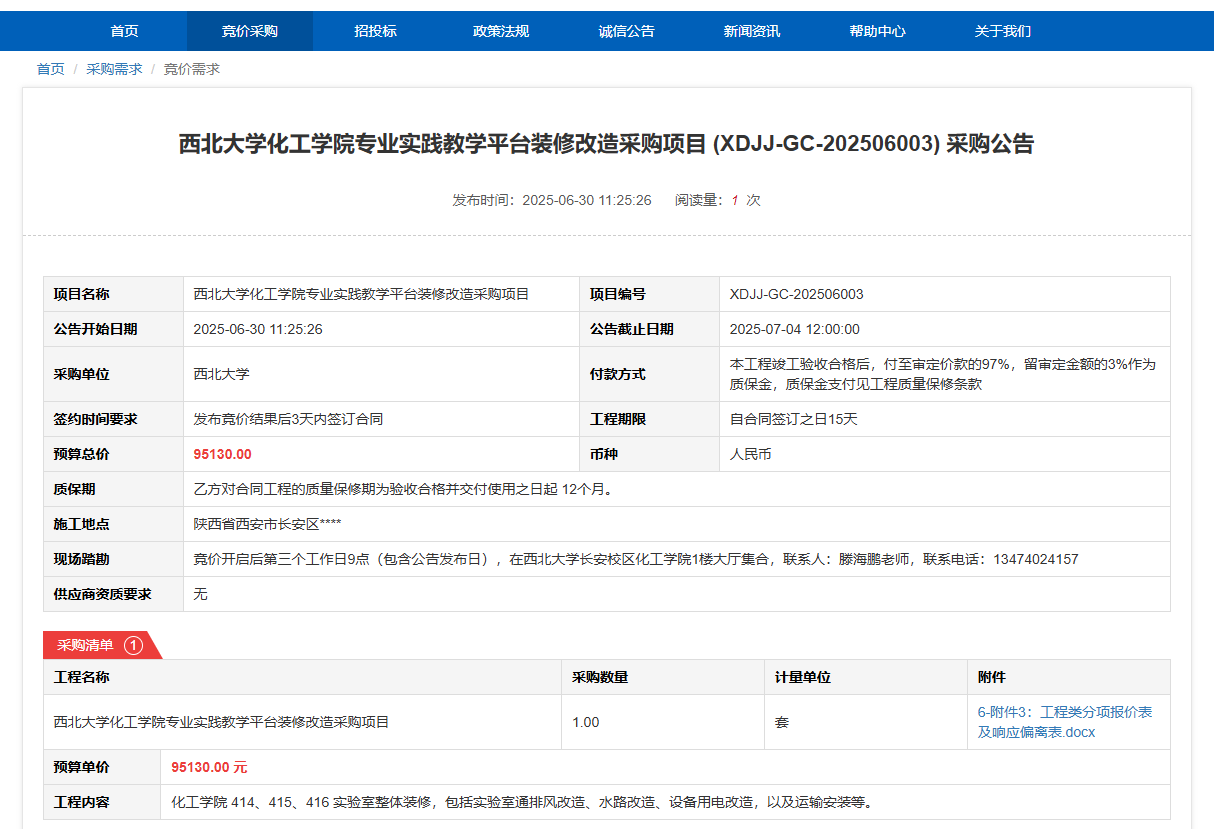Click the 关于我们 menu item
1214x829 pixels.
click(1002, 31)
